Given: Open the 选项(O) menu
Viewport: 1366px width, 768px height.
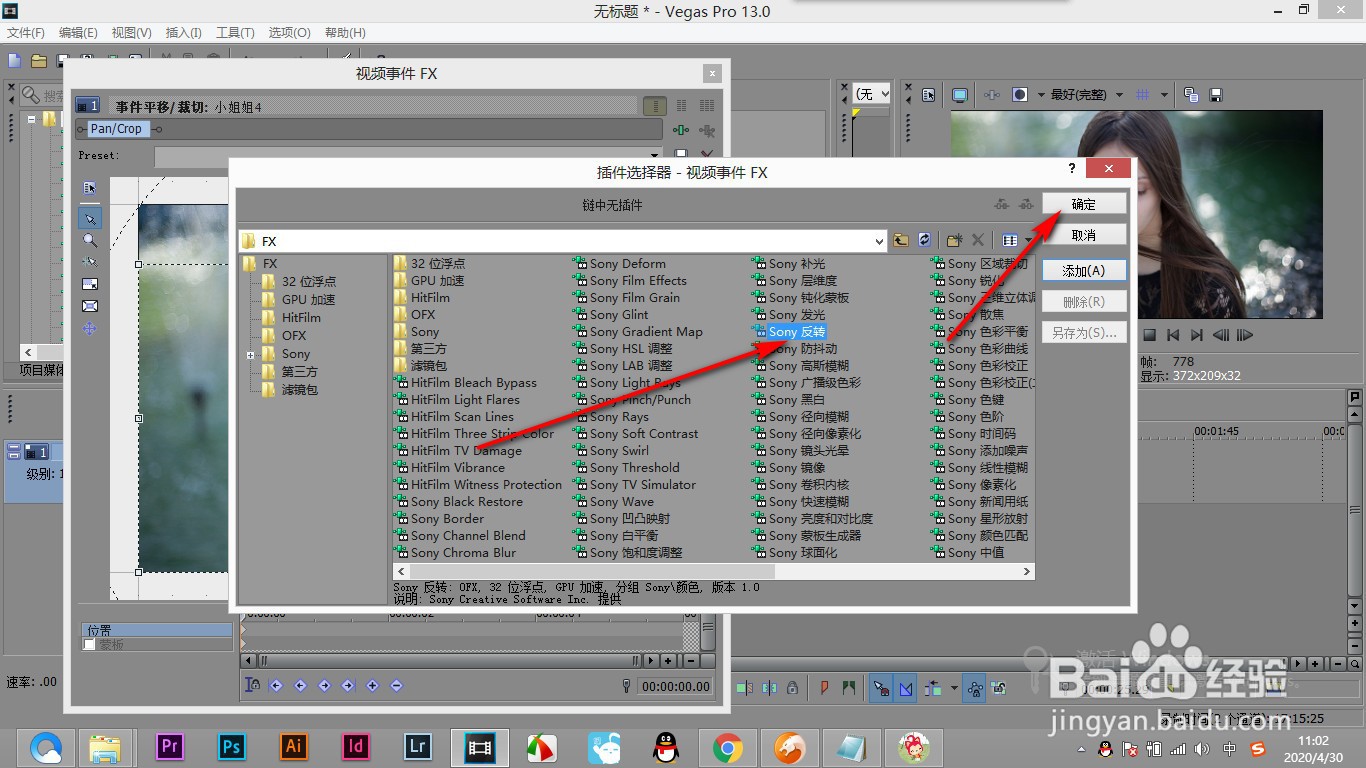Looking at the screenshot, I should (290, 33).
